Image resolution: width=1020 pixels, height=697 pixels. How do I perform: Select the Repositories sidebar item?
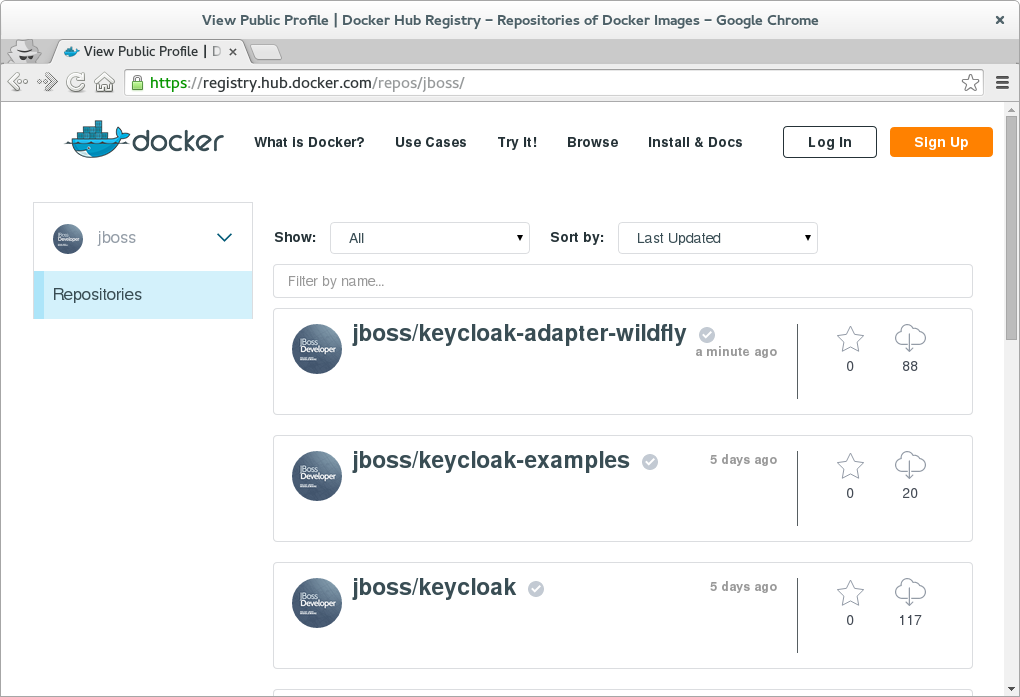(x=97, y=294)
